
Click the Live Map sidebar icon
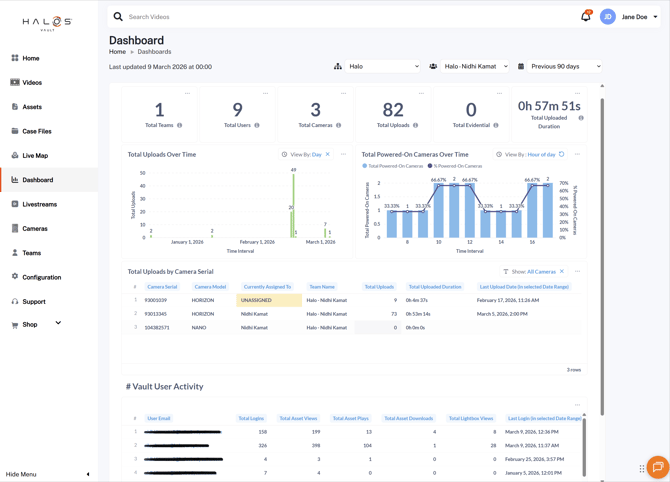(15, 155)
